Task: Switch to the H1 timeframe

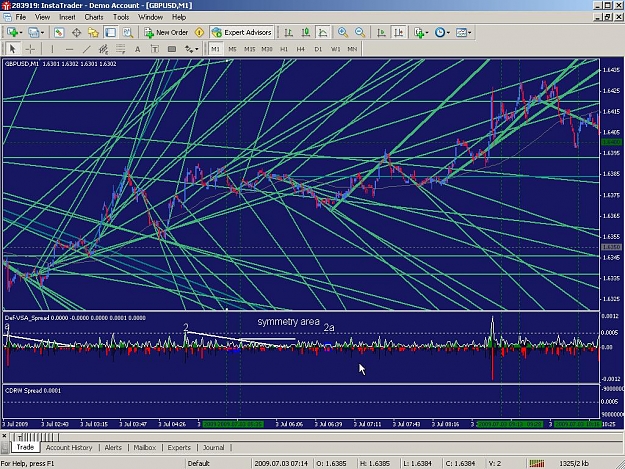Action: coord(284,49)
